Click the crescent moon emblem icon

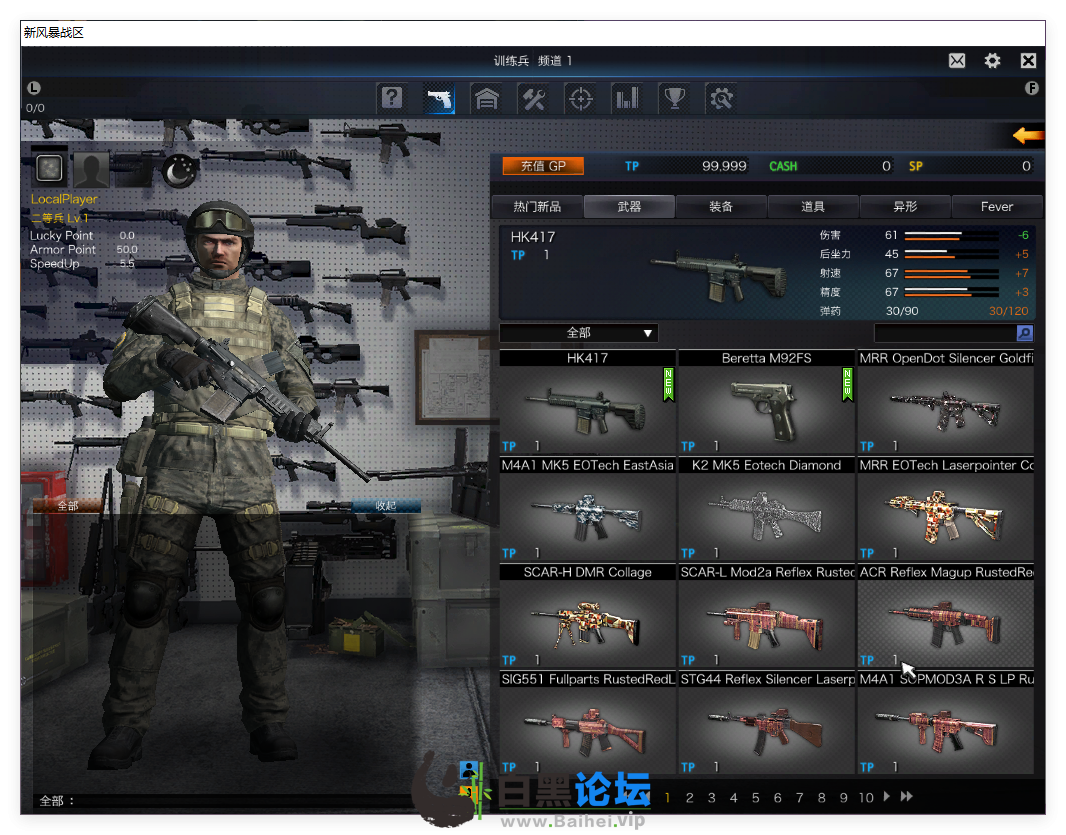click(x=179, y=169)
